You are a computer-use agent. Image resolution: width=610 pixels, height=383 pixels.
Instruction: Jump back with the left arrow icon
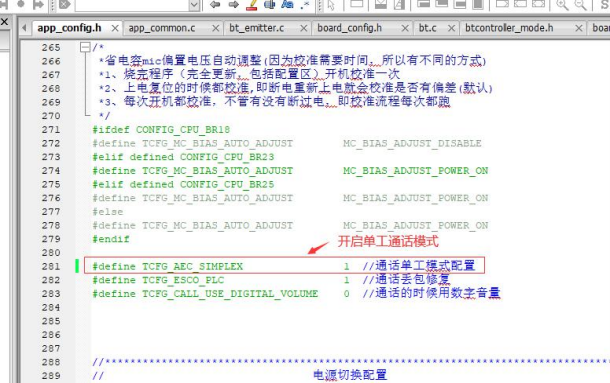pyautogui.click(x=215, y=5)
